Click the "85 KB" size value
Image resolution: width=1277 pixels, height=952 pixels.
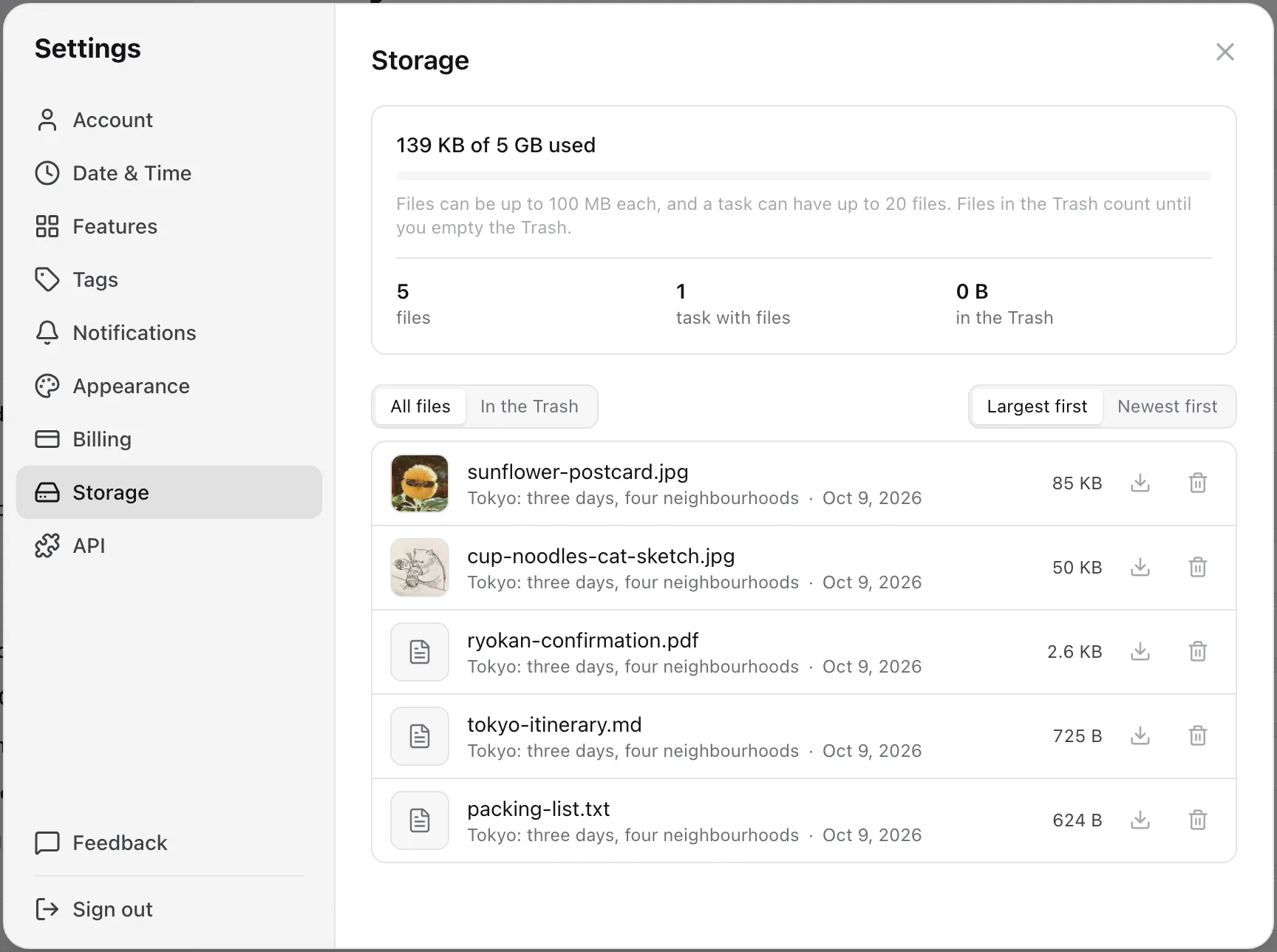point(1077,483)
